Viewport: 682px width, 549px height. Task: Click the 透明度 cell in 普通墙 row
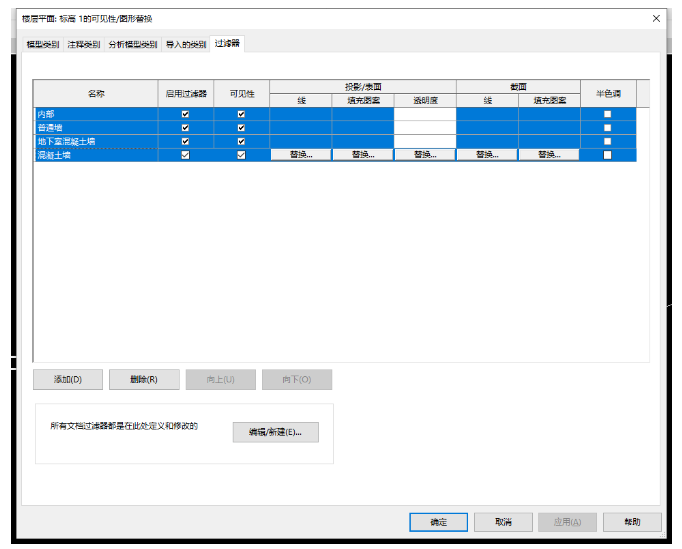tap(425, 128)
